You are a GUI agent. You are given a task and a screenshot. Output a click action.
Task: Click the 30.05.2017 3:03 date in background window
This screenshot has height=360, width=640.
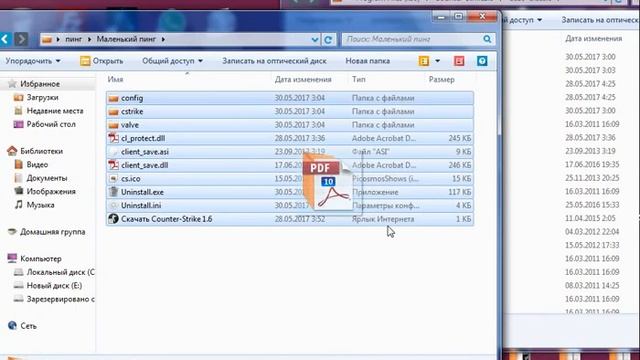(590, 71)
